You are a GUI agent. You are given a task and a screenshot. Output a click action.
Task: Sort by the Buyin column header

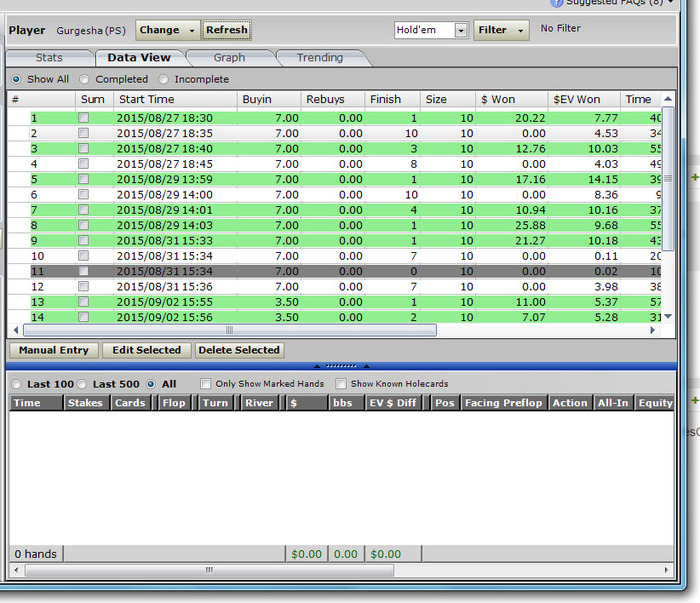269,99
